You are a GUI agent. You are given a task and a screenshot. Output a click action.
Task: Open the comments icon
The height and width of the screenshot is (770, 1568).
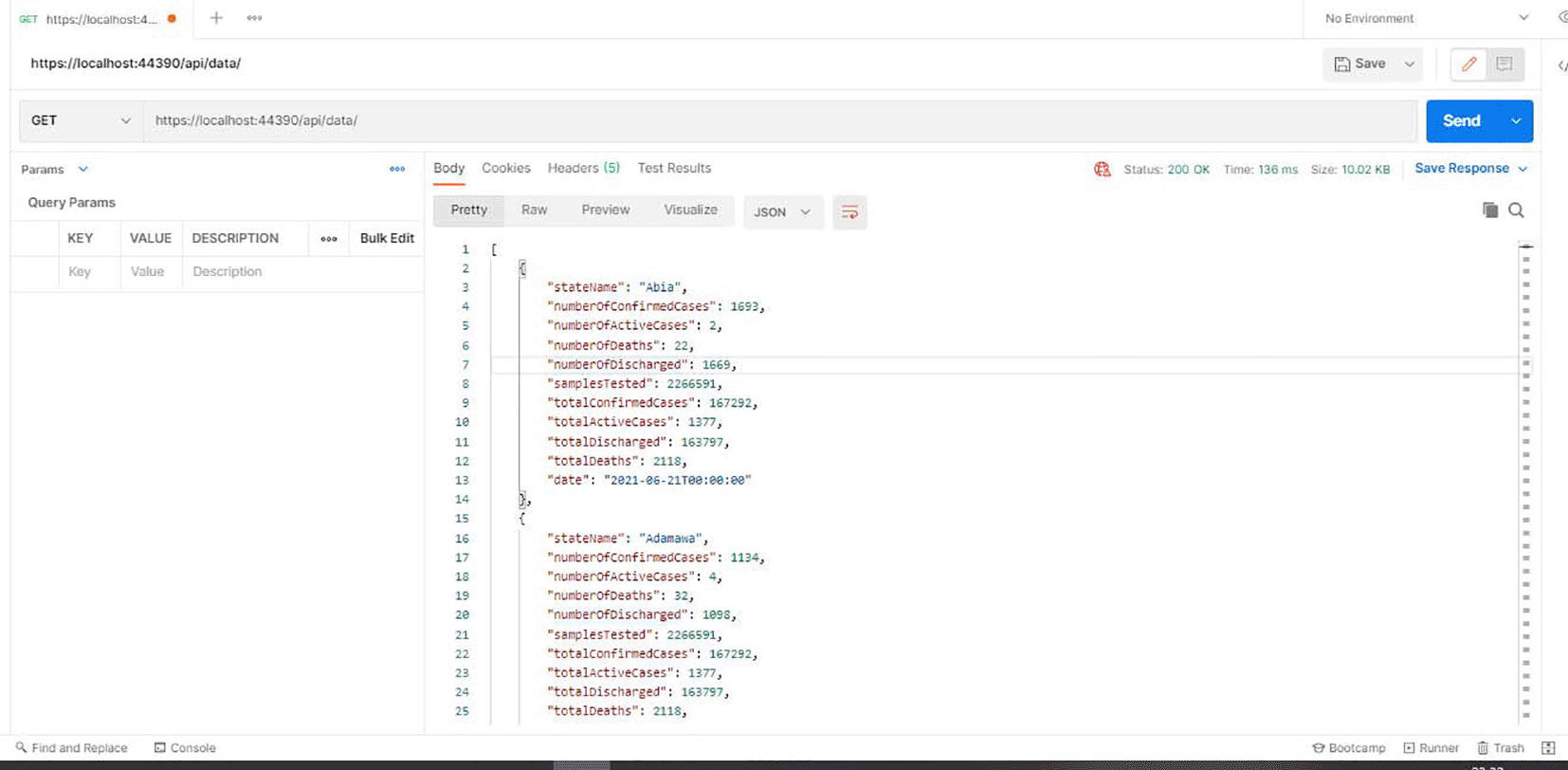(x=1504, y=64)
